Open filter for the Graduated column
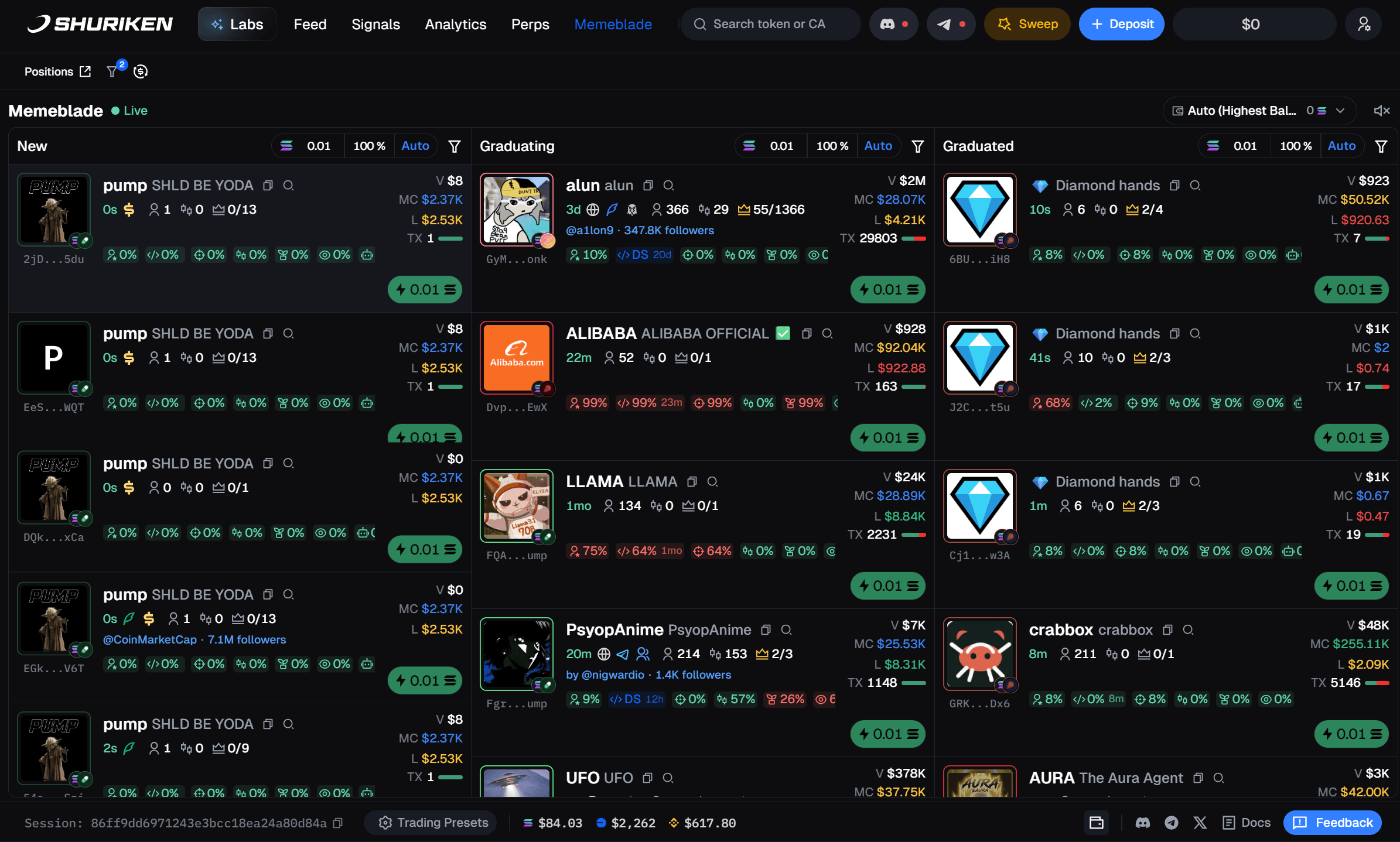This screenshot has width=1400, height=842. point(1381,146)
